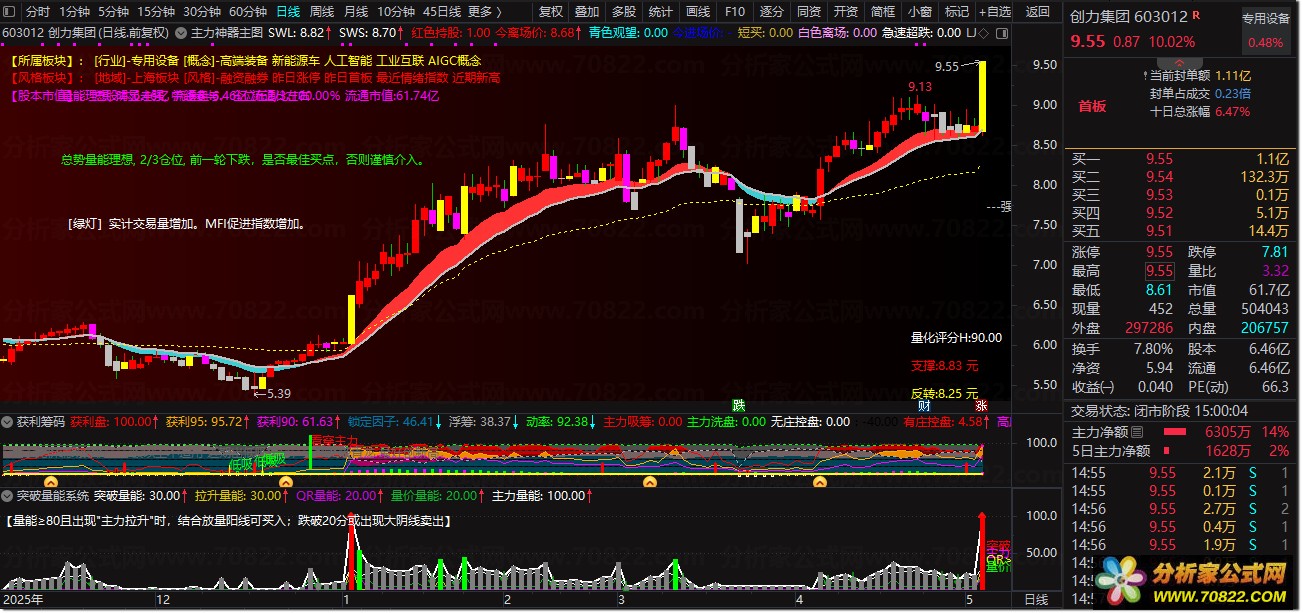Open the 专用设备 sector box

[x=1265, y=18]
